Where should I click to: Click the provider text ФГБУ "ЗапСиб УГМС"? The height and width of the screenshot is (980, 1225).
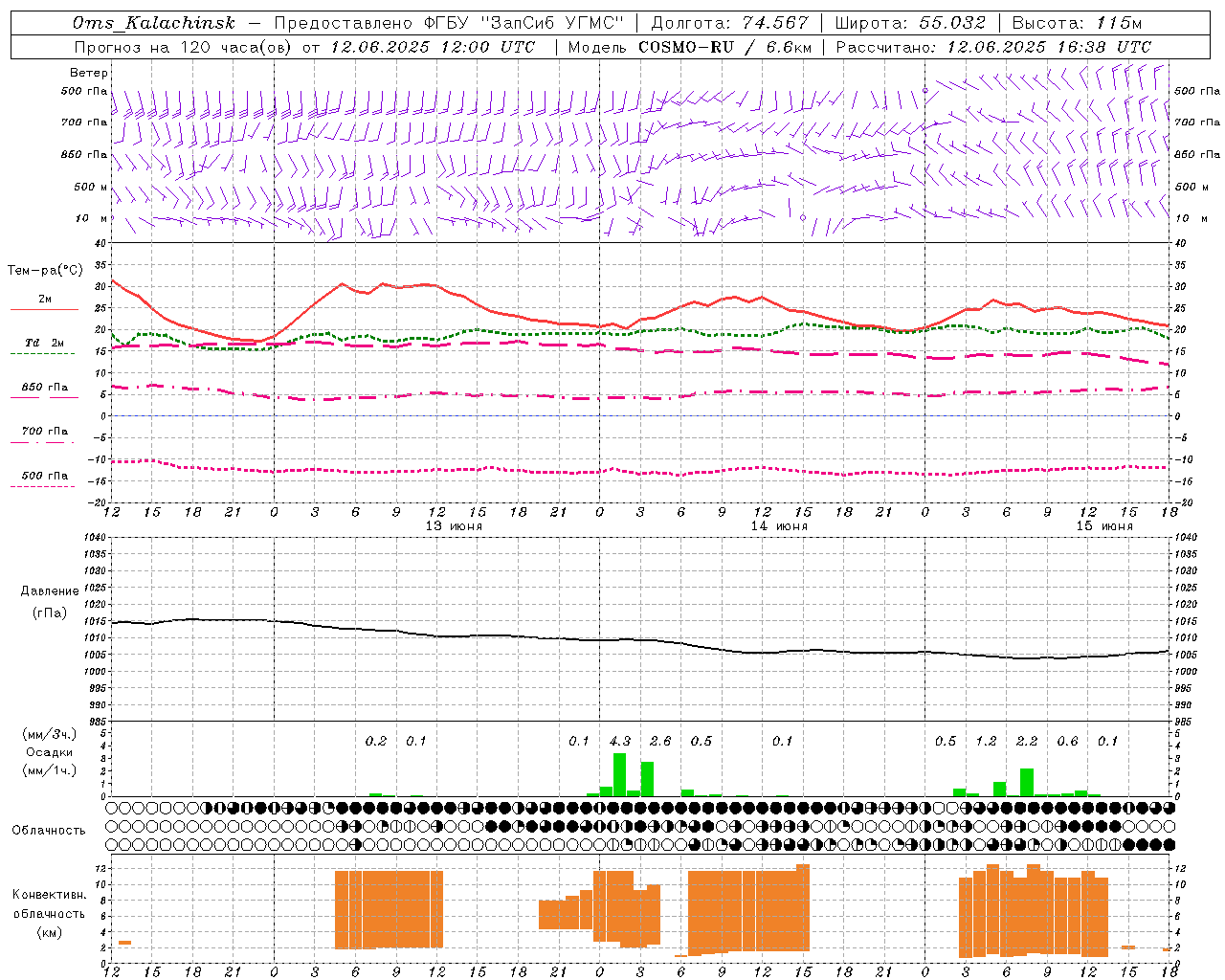pyautogui.click(x=524, y=23)
